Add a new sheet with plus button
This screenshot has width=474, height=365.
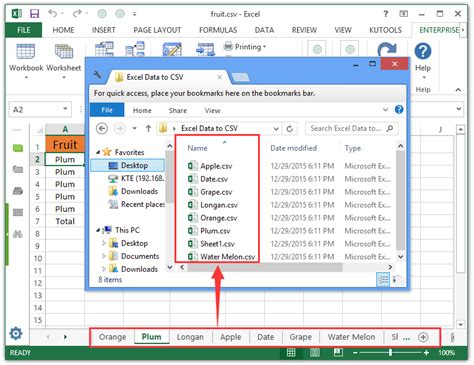point(423,337)
